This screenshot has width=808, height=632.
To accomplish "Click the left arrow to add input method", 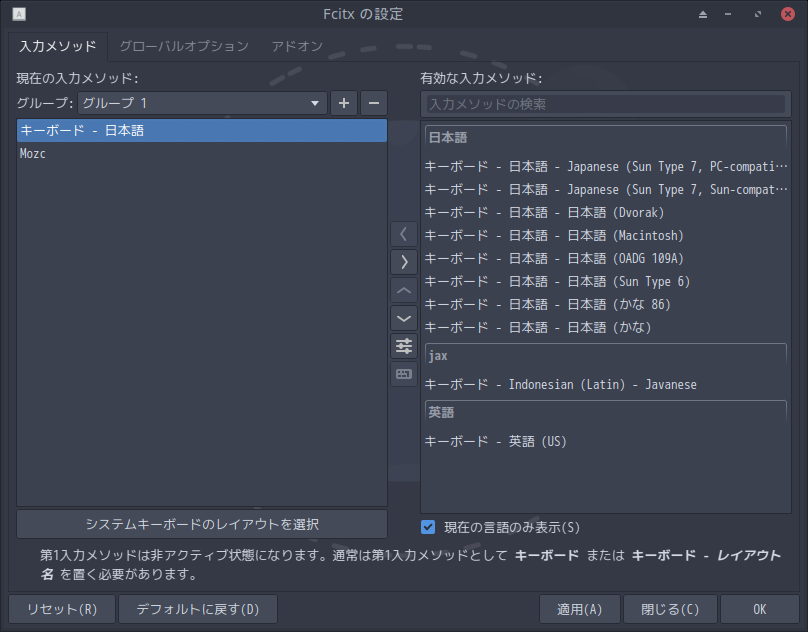I will click(404, 235).
